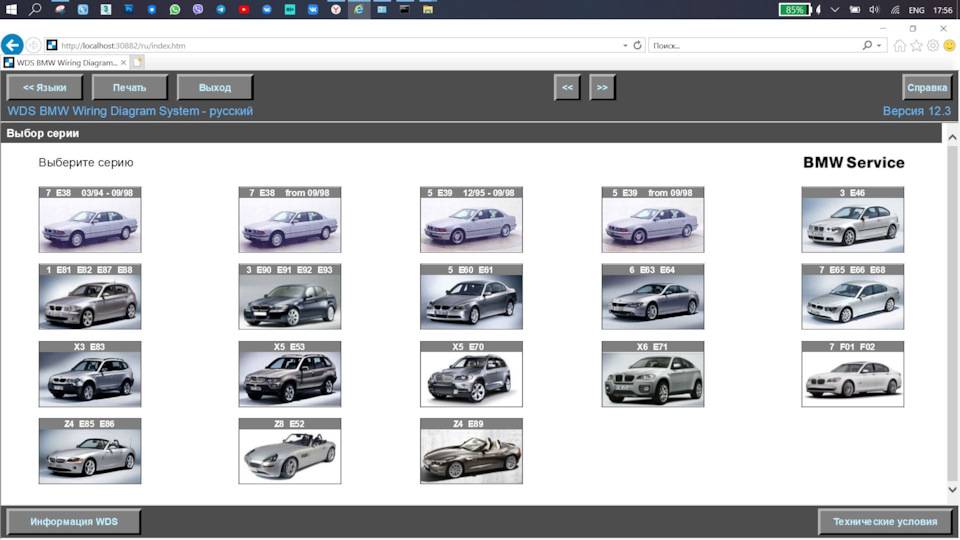Show hidden tray icons chevron
The height and width of the screenshot is (540, 960).
pos(834,10)
